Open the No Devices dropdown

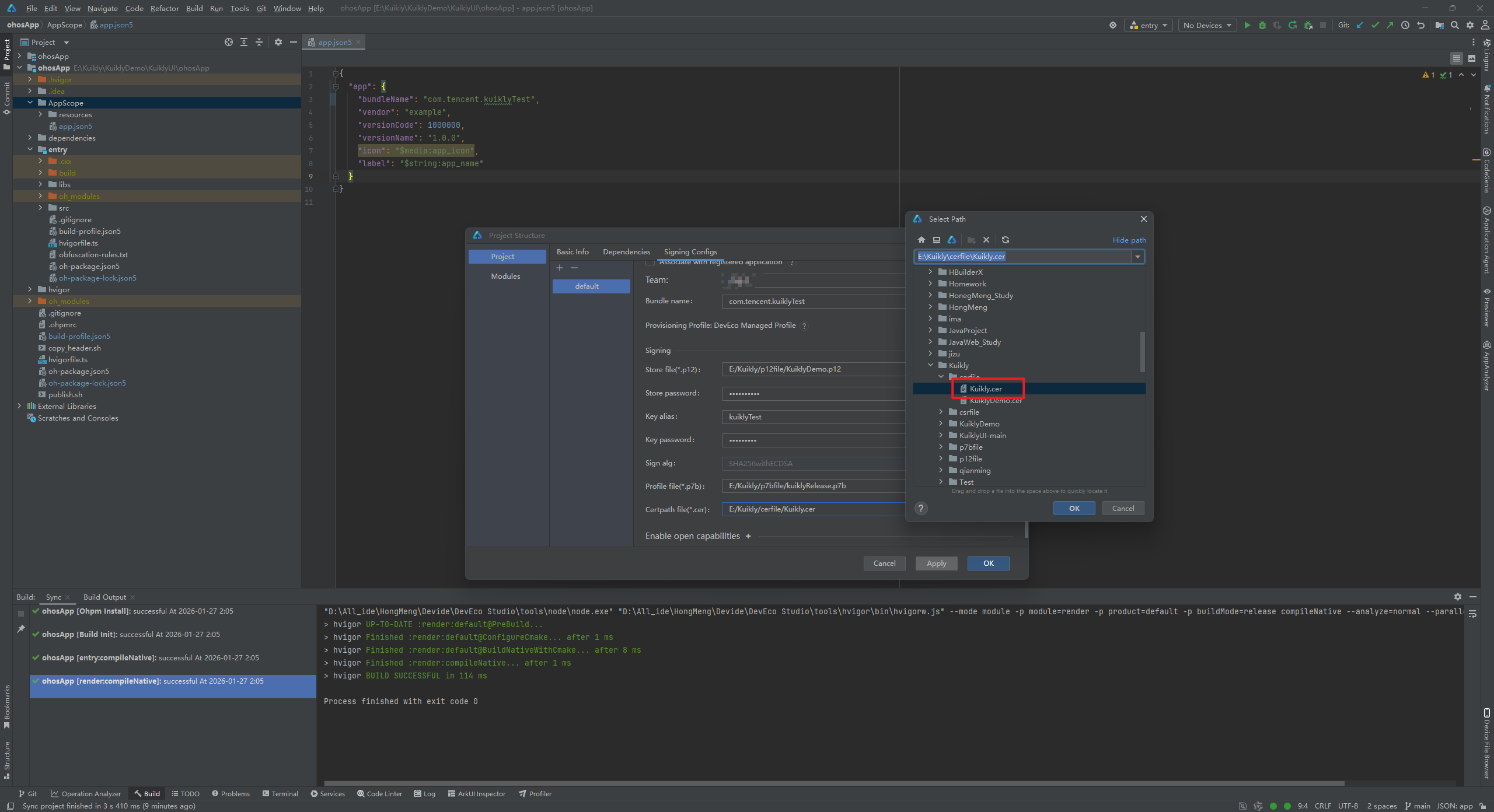click(1207, 25)
